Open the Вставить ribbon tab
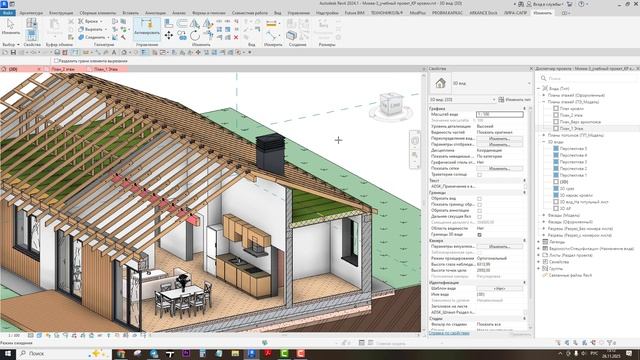 (131, 13)
